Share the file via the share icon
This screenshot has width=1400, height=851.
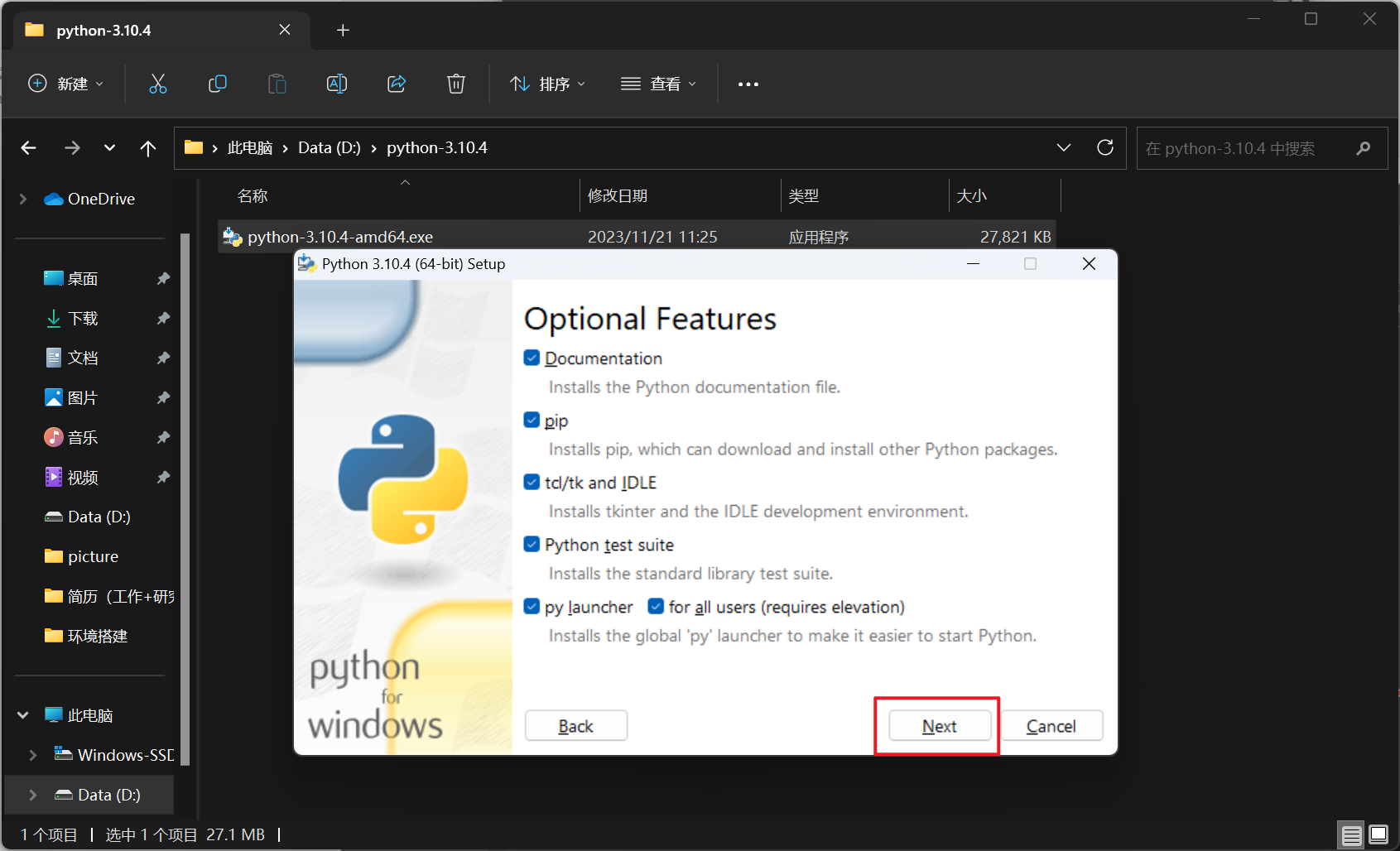[x=396, y=84]
